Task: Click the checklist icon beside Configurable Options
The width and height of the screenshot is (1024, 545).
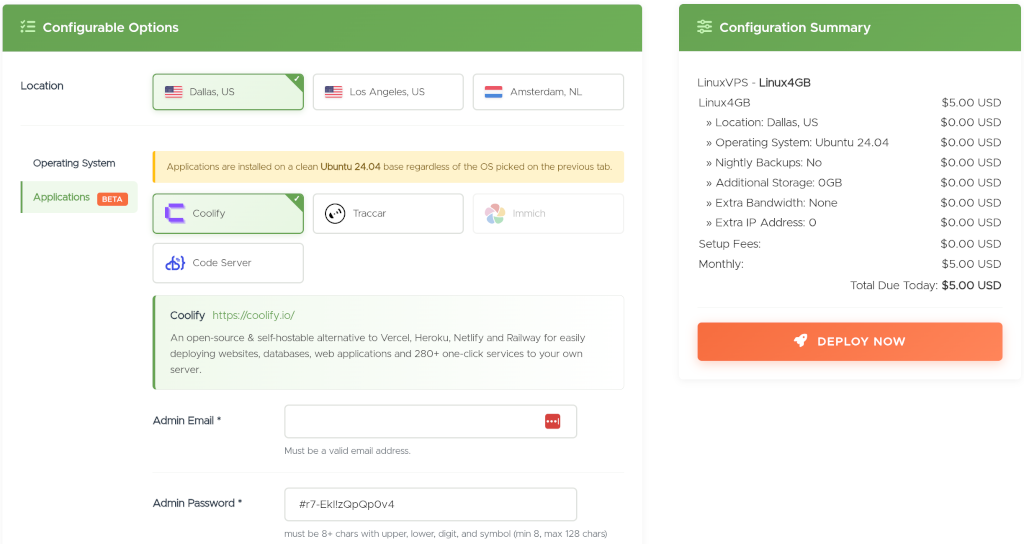Action: tap(27, 27)
